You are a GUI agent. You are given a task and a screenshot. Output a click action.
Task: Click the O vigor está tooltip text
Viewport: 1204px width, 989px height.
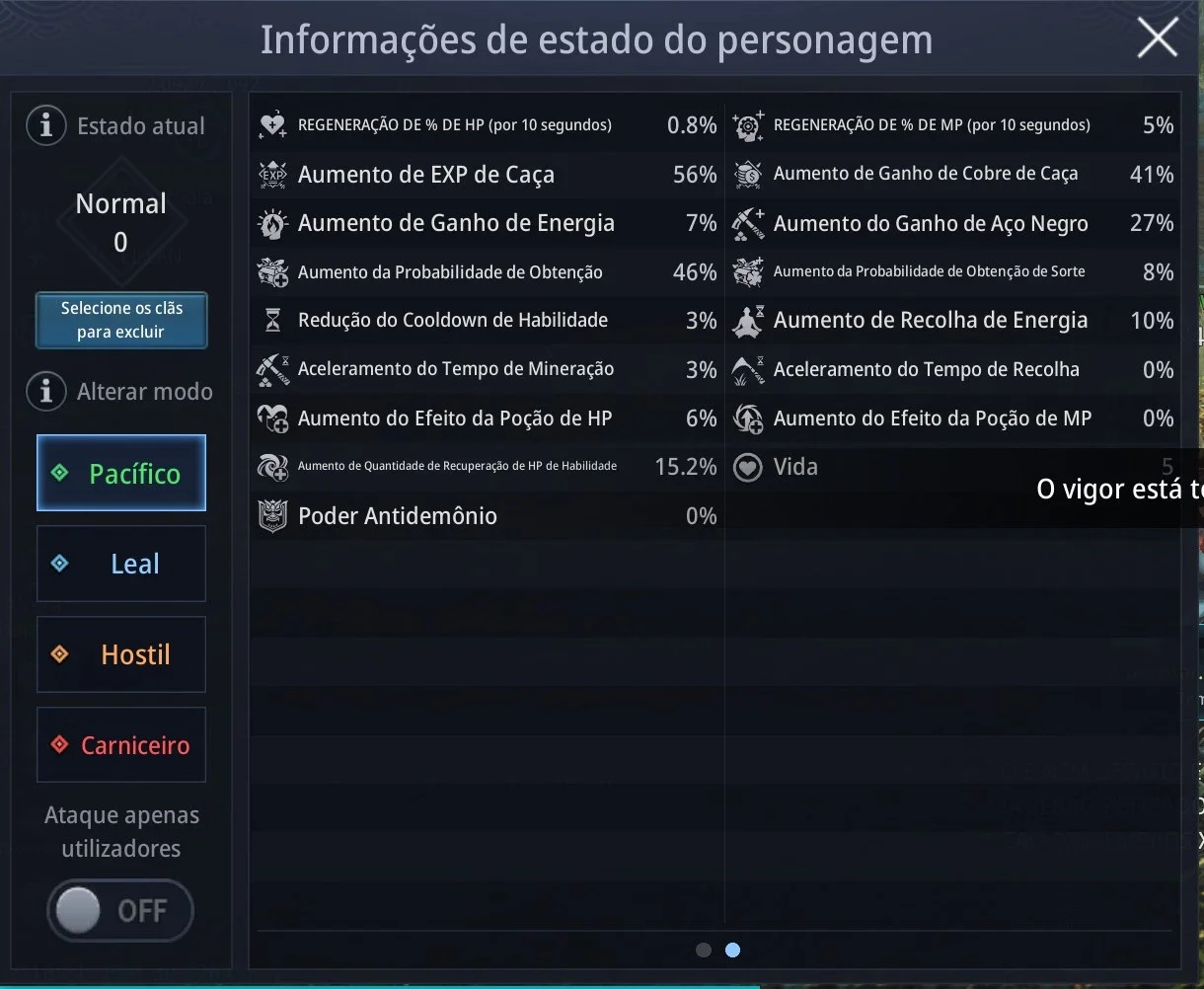1120,490
